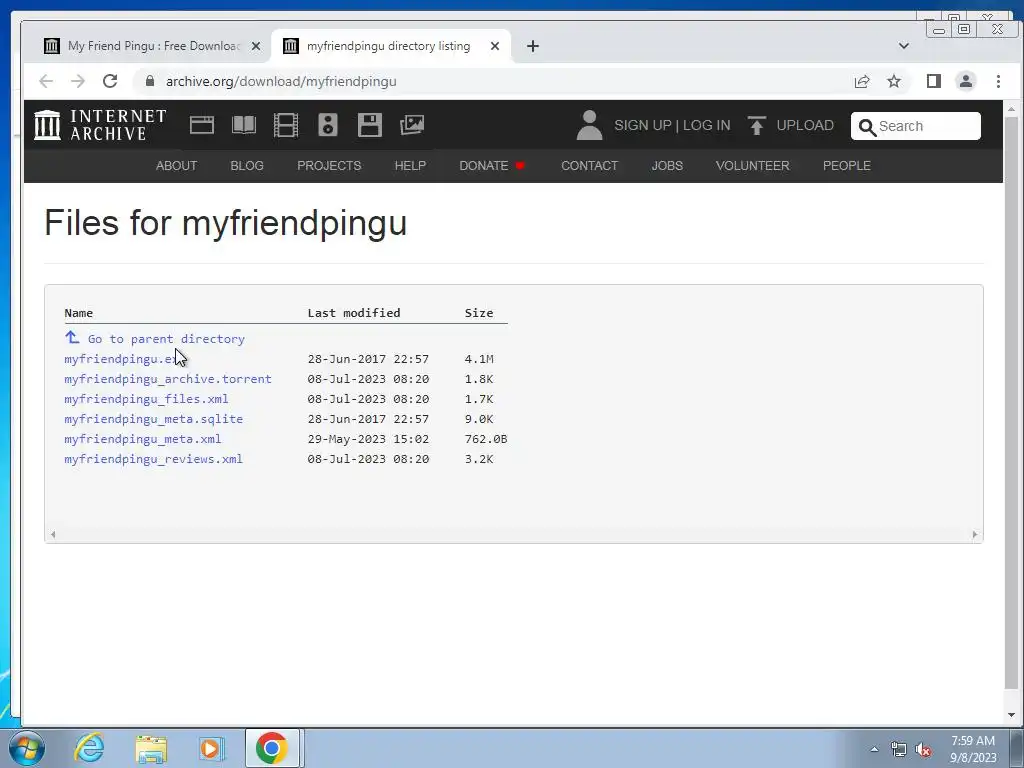Screen dimensions: 1024x768
Task: Open the Texts book icon
Action: 244,125
